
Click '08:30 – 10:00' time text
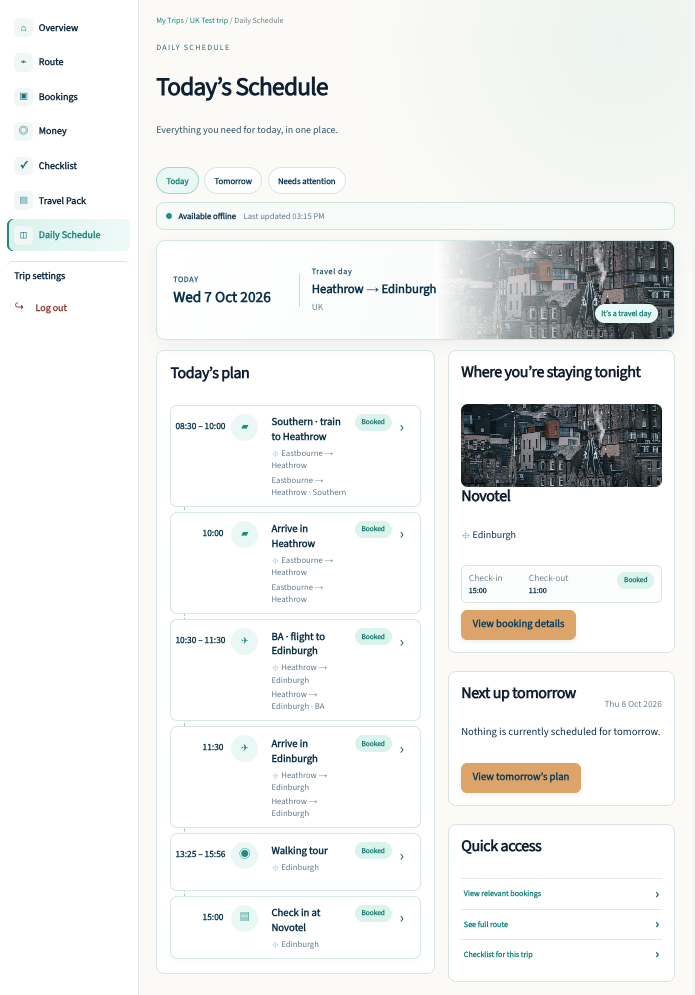click(201, 426)
